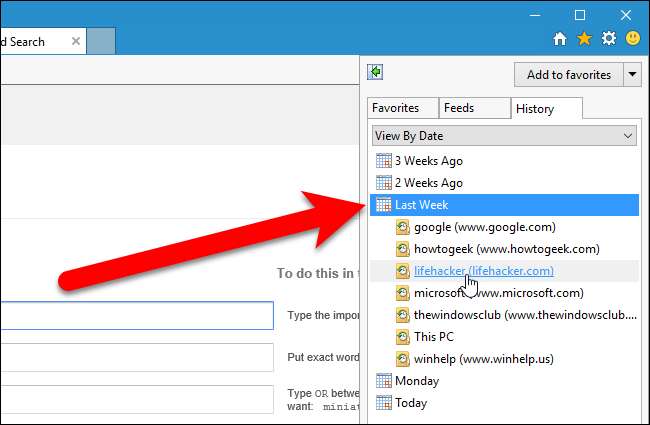Focus the exact word input field
Screen dimensions: 650x425
tap(137, 357)
